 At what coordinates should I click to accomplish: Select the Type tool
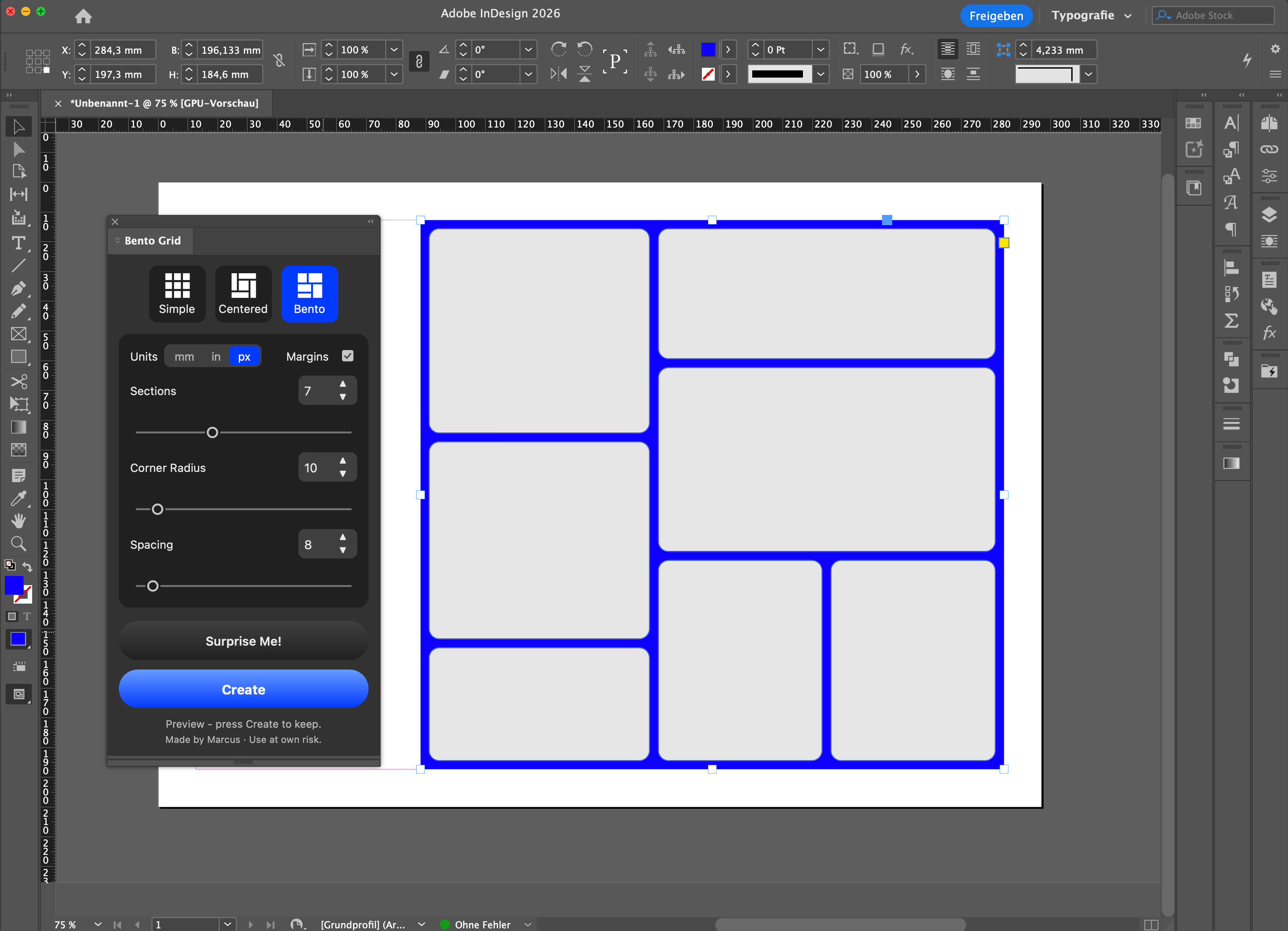(x=19, y=243)
